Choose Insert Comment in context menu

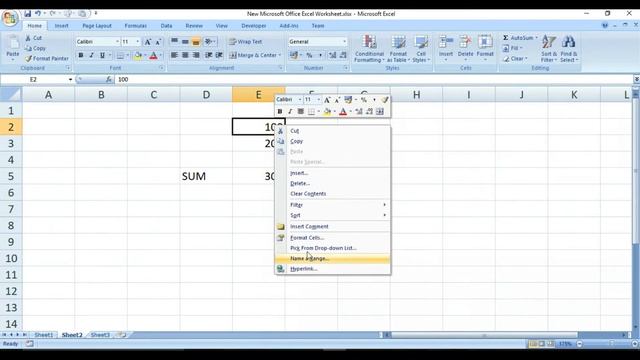click(x=333, y=227)
